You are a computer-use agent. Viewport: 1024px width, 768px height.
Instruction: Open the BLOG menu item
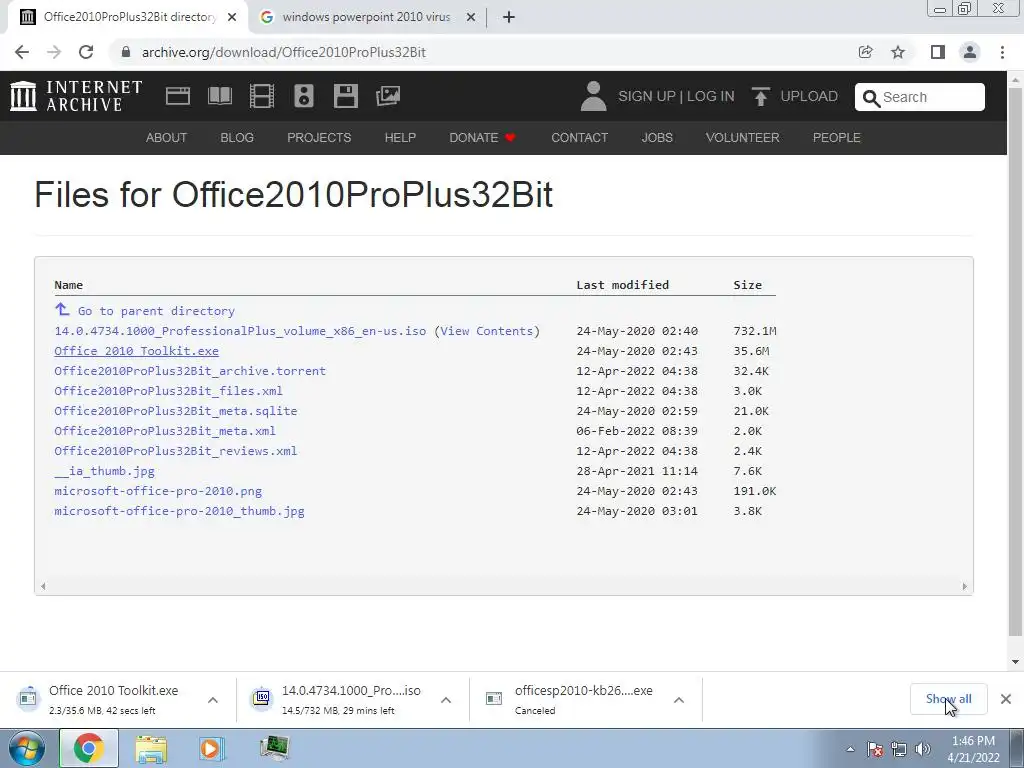coord(237,138)
